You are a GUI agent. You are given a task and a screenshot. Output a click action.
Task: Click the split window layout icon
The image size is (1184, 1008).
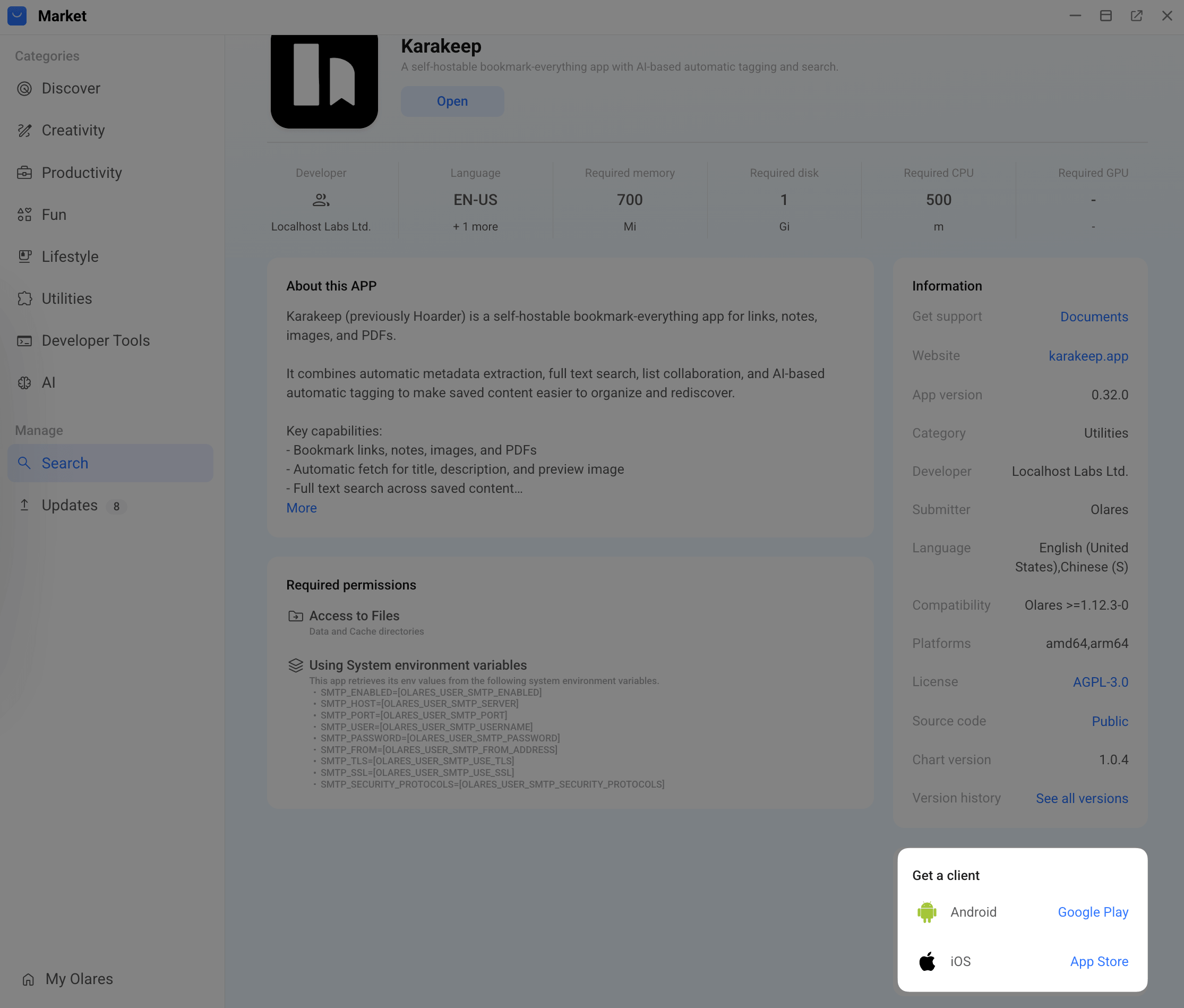[1105, 16]
